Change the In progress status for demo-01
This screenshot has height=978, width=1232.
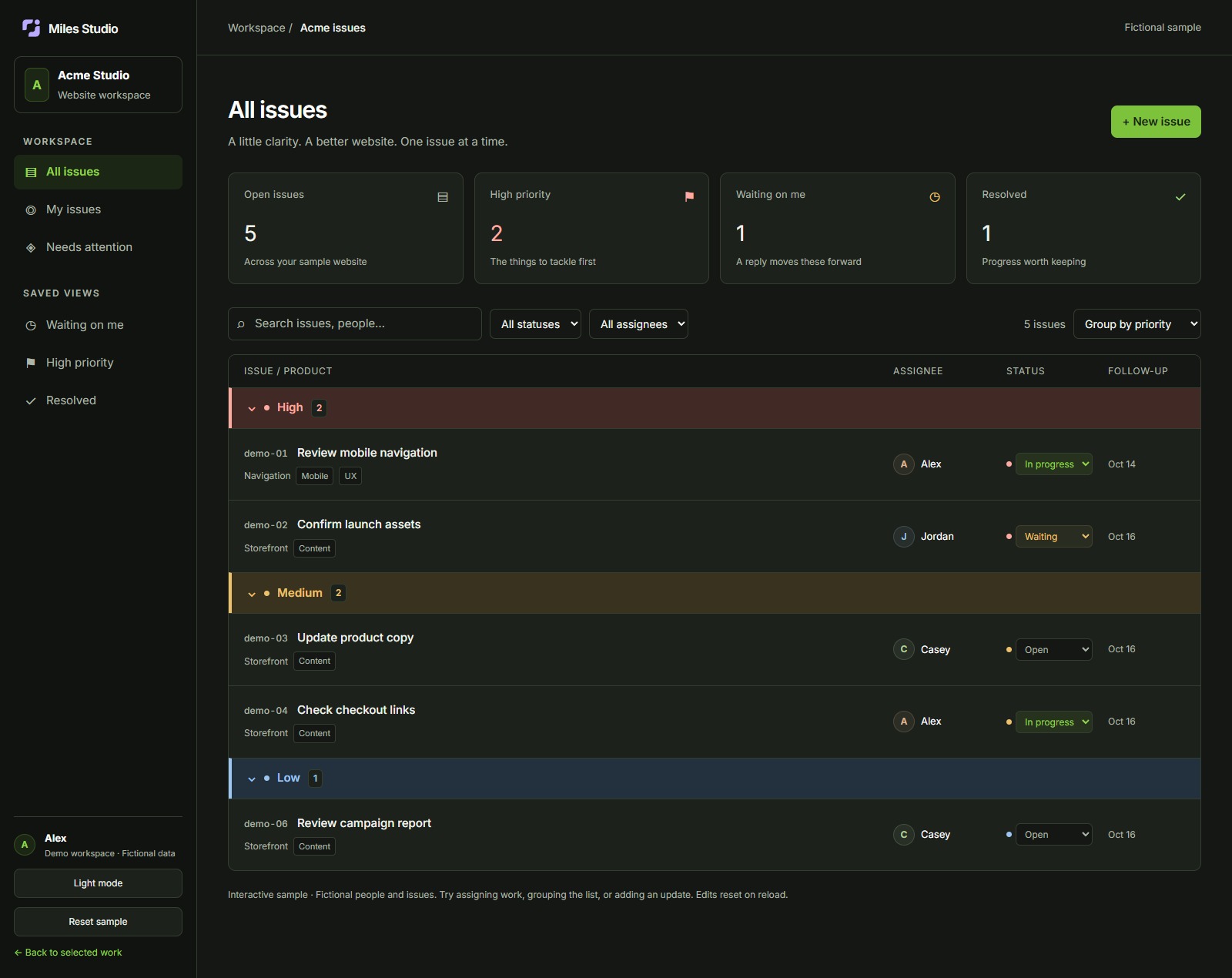click(1053, 464)
